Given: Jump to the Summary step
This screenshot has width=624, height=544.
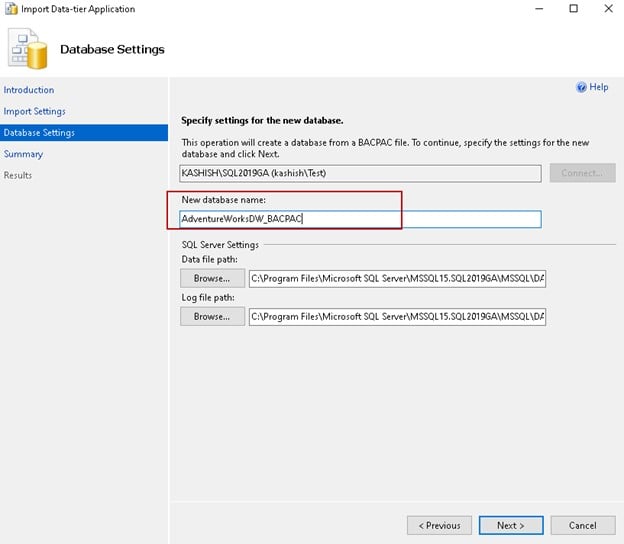Looking at the screenshot, I should (23, 154).
